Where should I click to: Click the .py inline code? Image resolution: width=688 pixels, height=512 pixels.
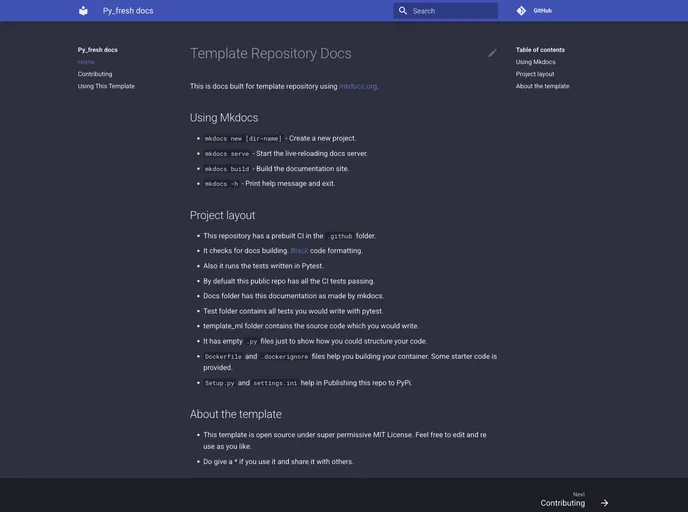pos(251,342)
